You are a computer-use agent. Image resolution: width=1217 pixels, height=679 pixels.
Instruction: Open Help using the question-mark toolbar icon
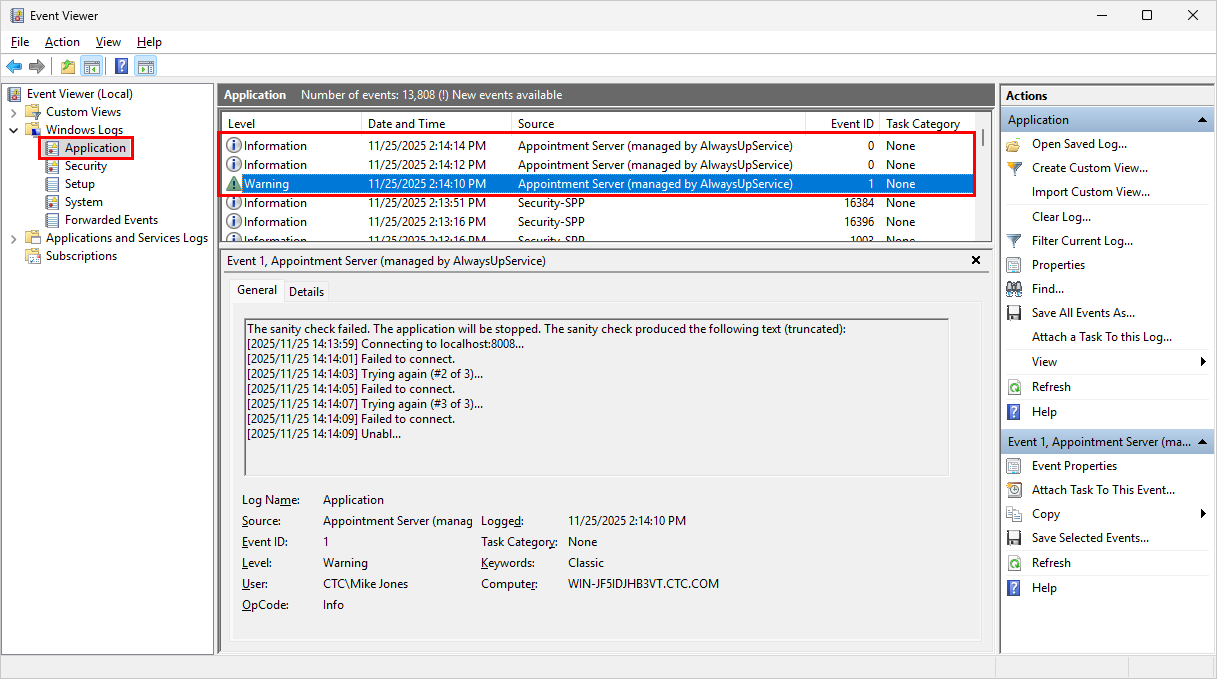[120, 66]
